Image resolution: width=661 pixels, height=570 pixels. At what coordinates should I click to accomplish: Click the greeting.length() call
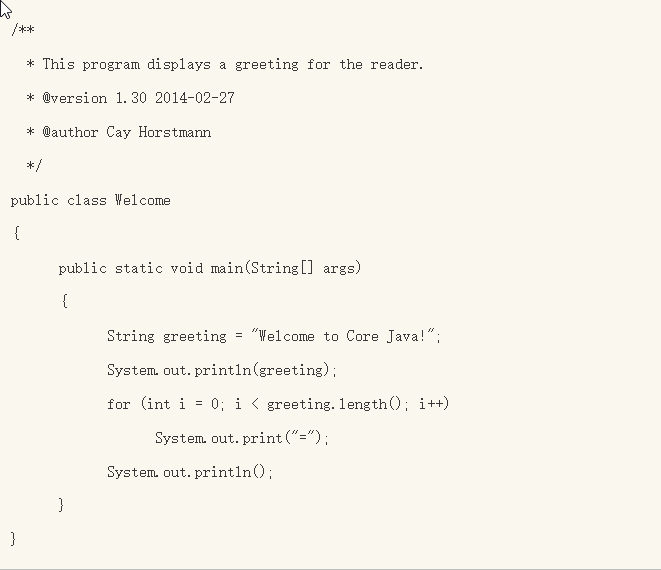click(x=336, y=404)
